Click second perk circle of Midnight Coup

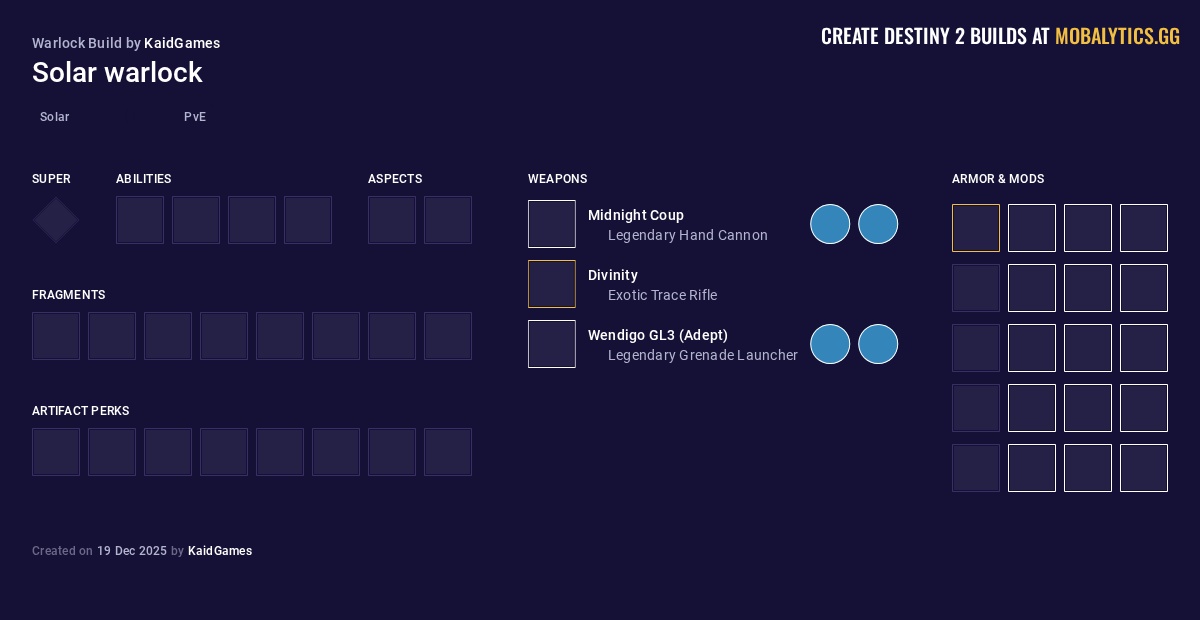click(x=878, y=224)
